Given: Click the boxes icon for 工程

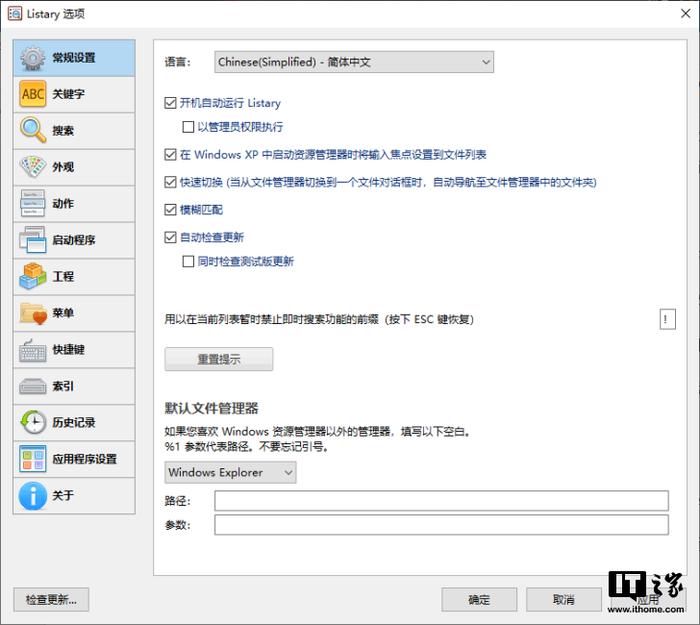Looking at the screenshot, I should point(33,276).
